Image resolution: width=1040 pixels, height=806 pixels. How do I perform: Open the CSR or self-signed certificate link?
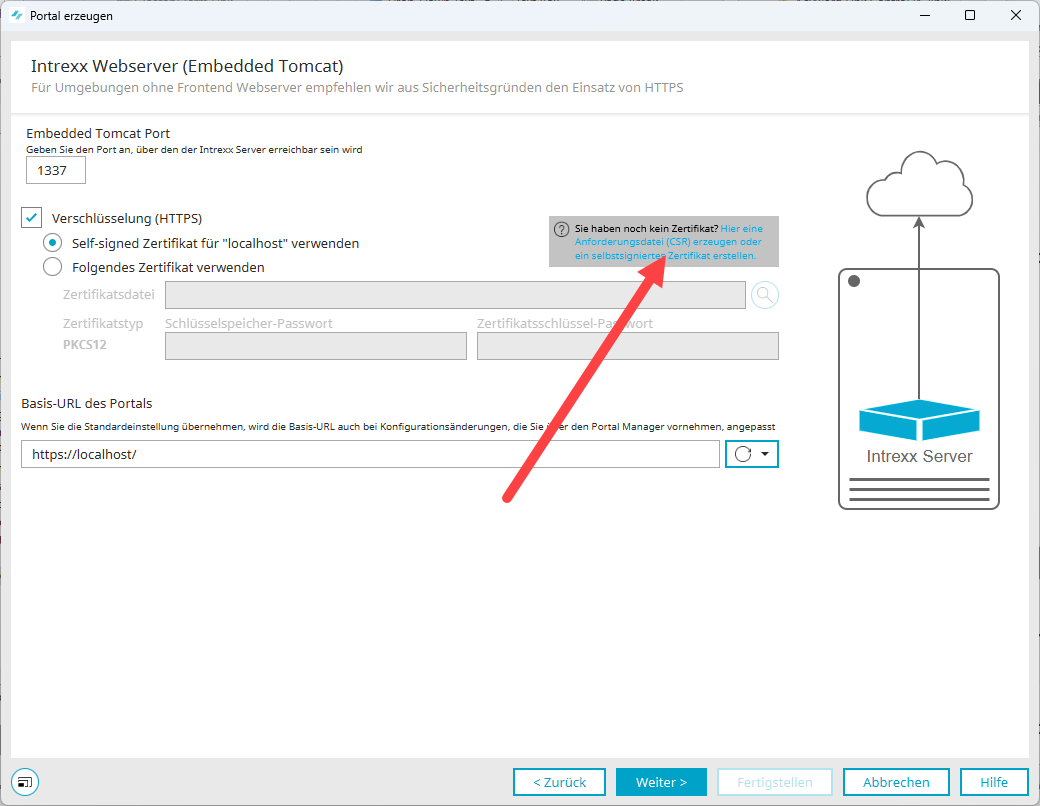pyautogui.click(x=669, y=242)
